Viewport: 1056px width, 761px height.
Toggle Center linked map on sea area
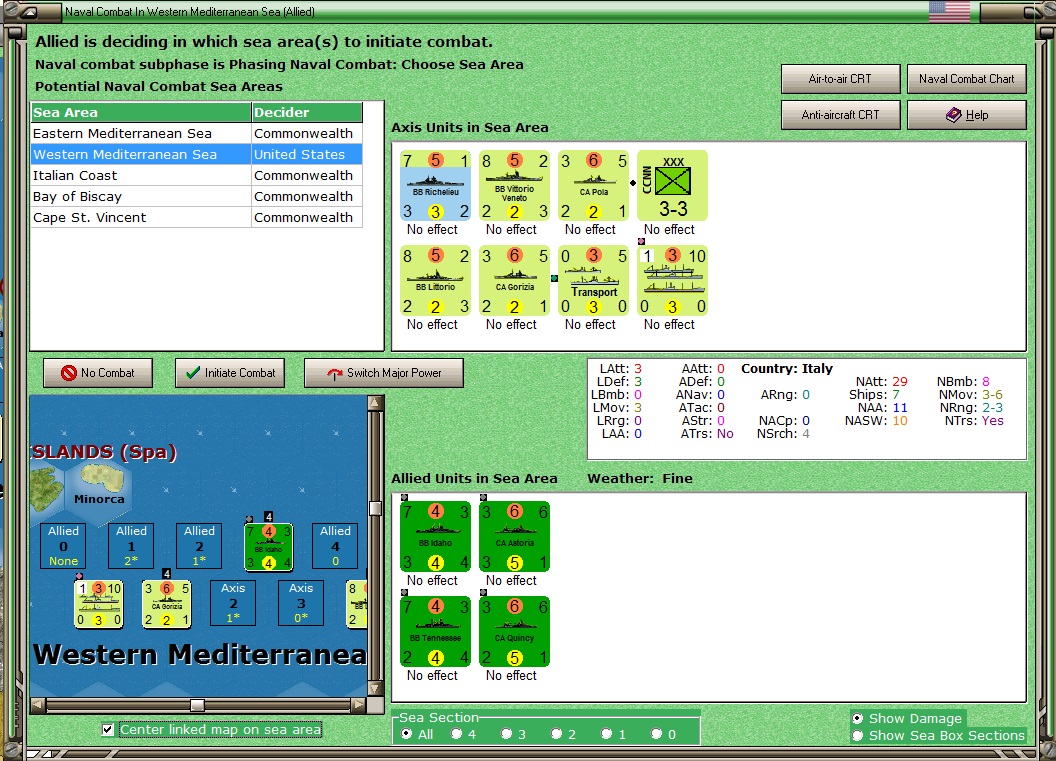(x=108, y=729)
